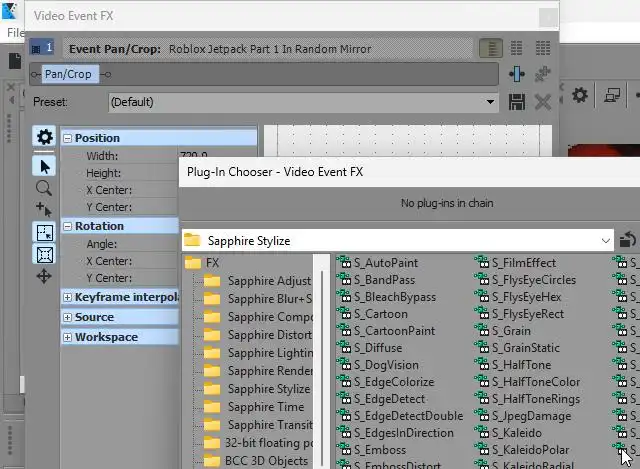Screen dimensions: 640x469
Task: Collapse the Position section
Action: (68, 138)
